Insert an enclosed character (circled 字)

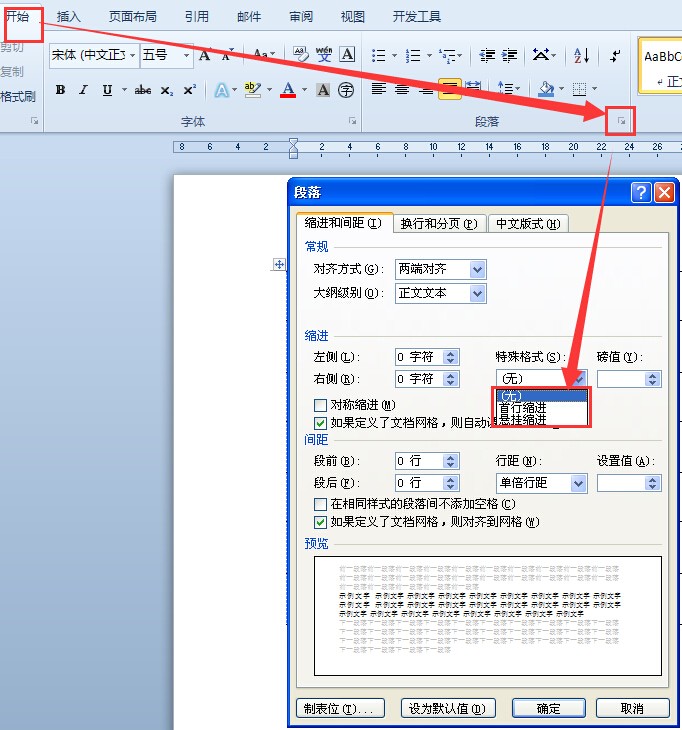pyautogui.click(x=346, y=90)
